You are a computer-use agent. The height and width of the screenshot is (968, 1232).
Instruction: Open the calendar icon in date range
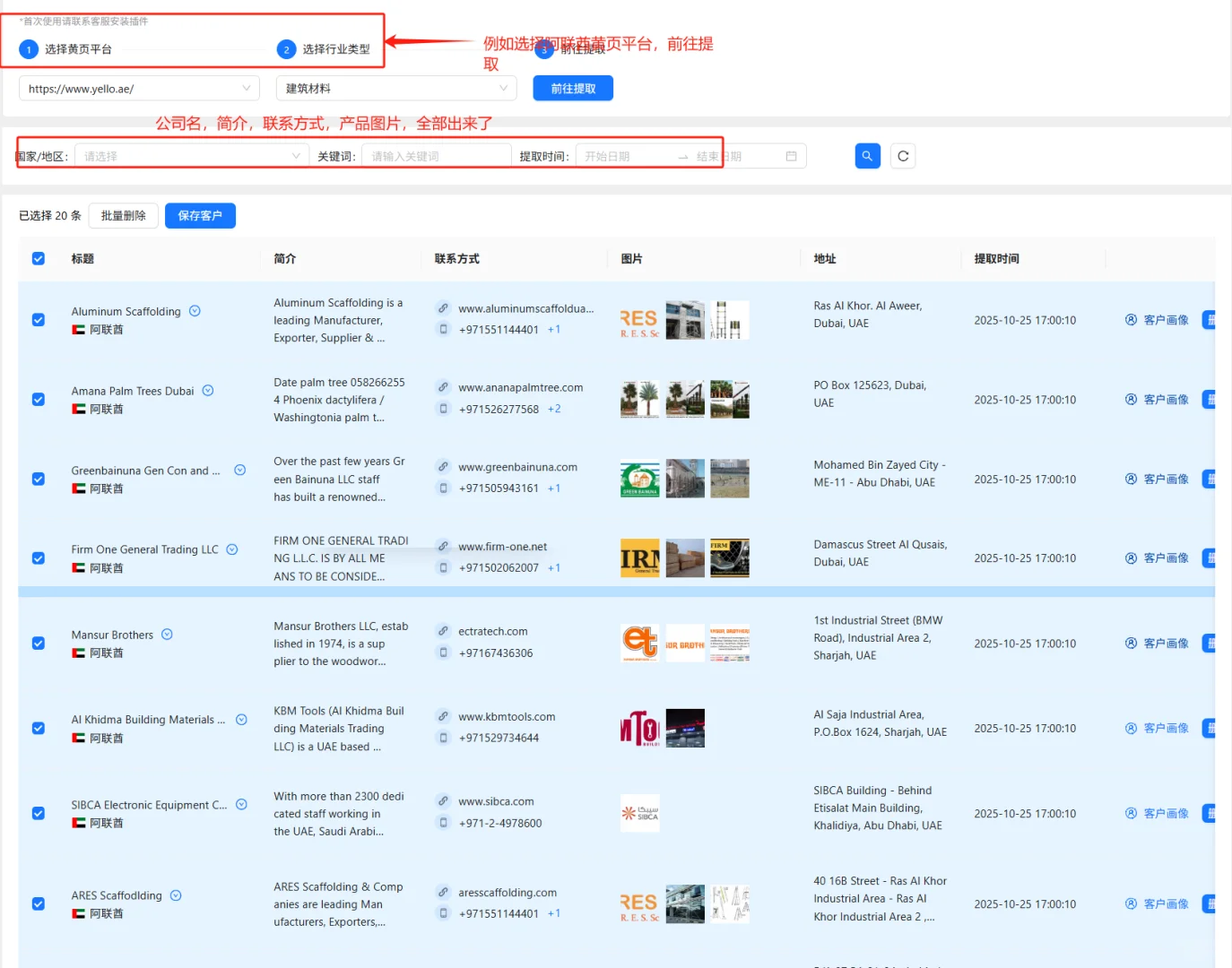coord(791,156)
